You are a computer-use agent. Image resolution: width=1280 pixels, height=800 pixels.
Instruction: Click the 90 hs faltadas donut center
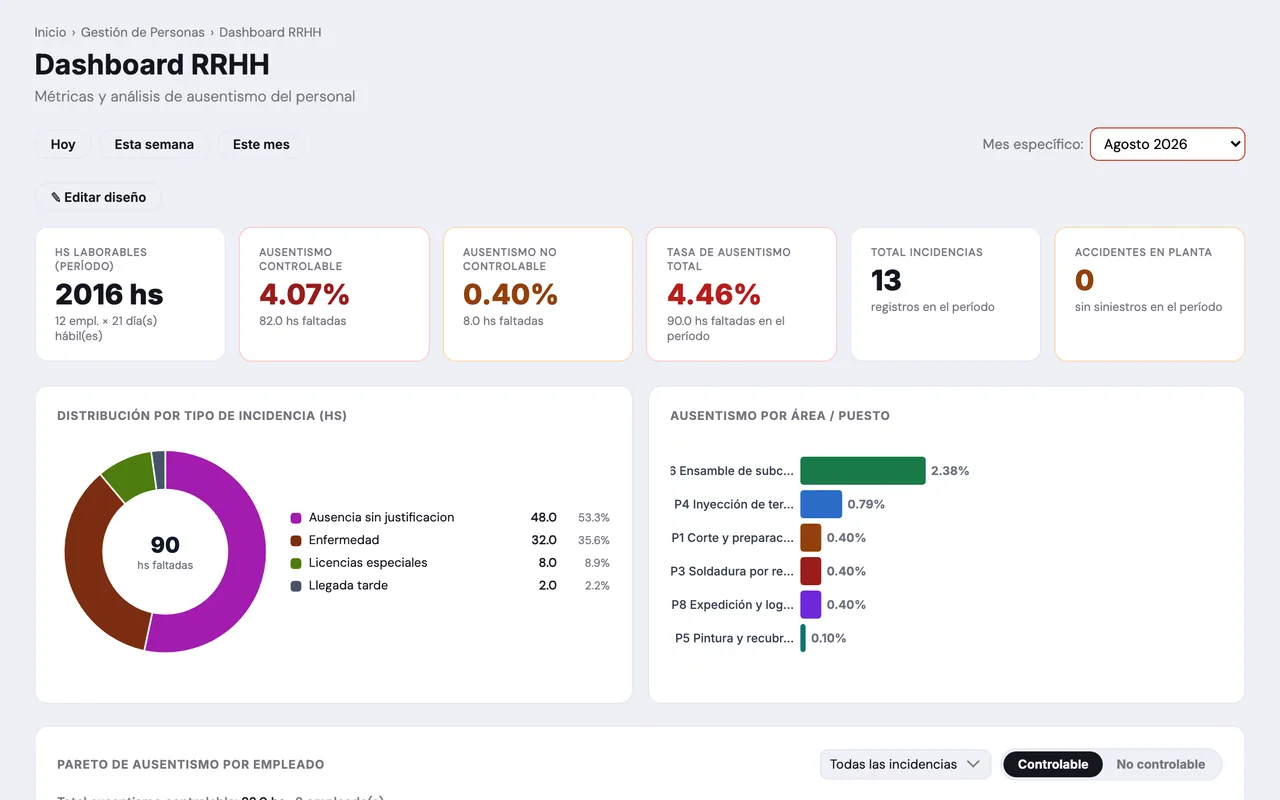pos(165,552)
